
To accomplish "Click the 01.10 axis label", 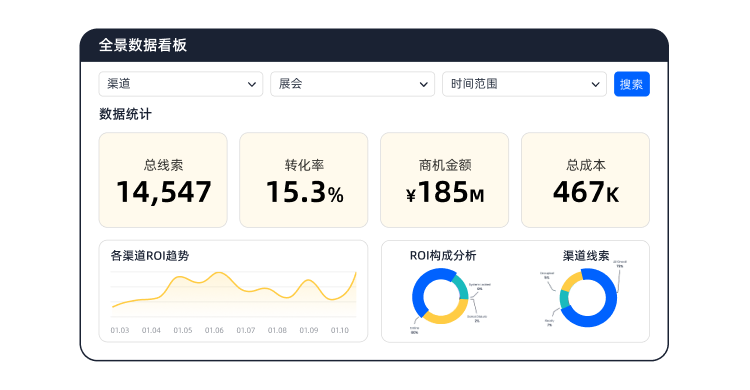I will click(x=340, y=330).
